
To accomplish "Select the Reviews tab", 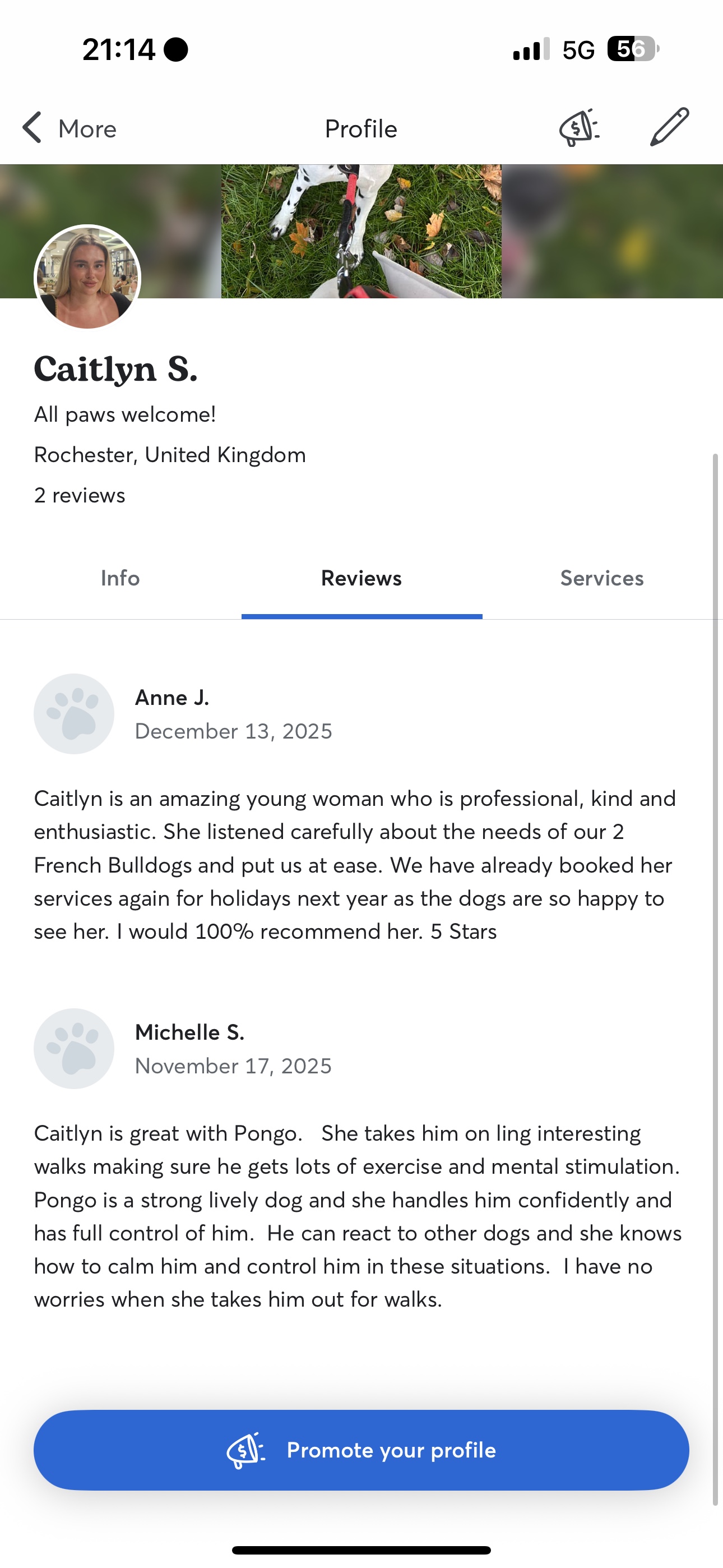I will coord(361,578).
